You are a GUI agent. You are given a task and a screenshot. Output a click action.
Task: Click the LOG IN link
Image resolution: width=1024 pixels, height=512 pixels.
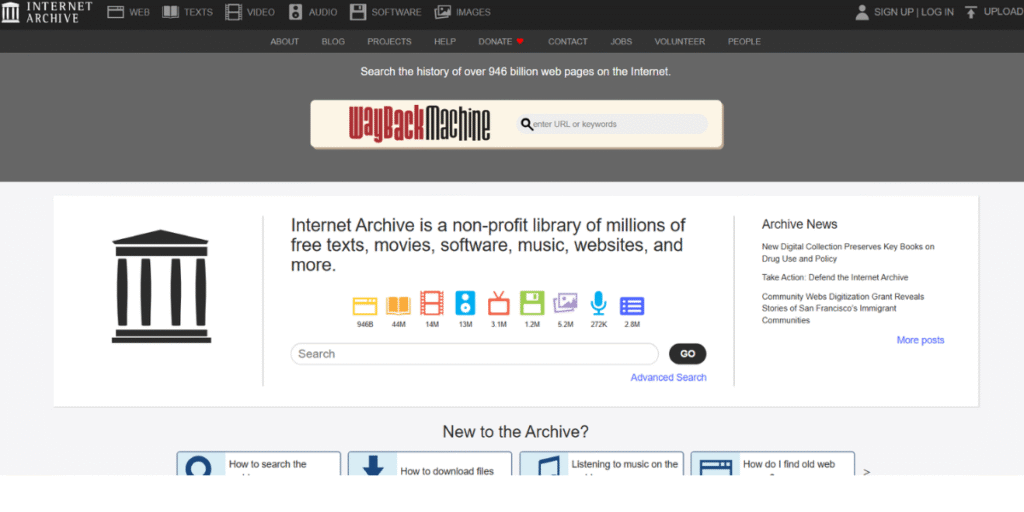pyautogui.click(x=937, y=12)
